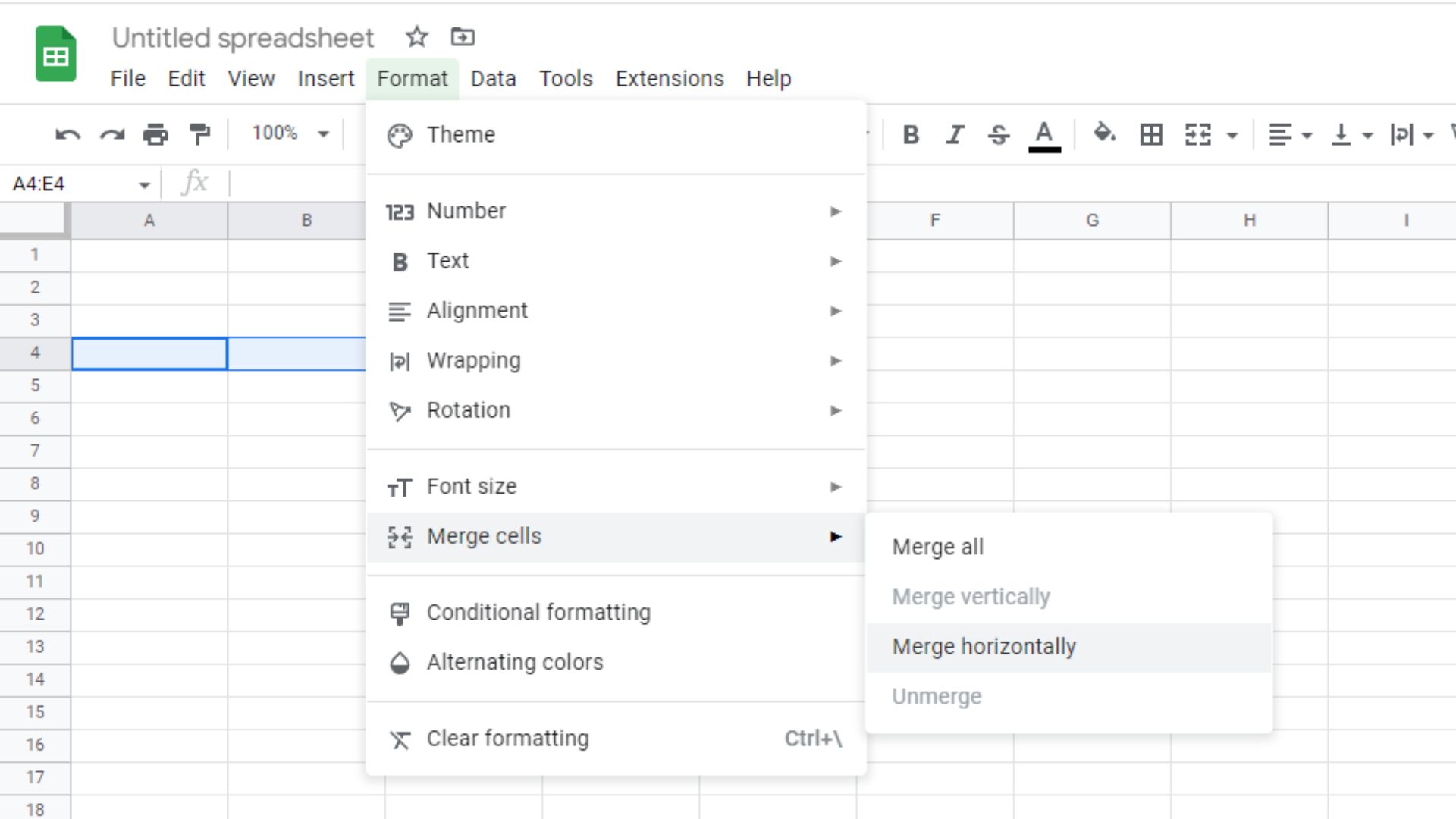Click Conditional formatting menu item
The height and width of the screenshot is (819, 1456).
click(x=538, y=612)
